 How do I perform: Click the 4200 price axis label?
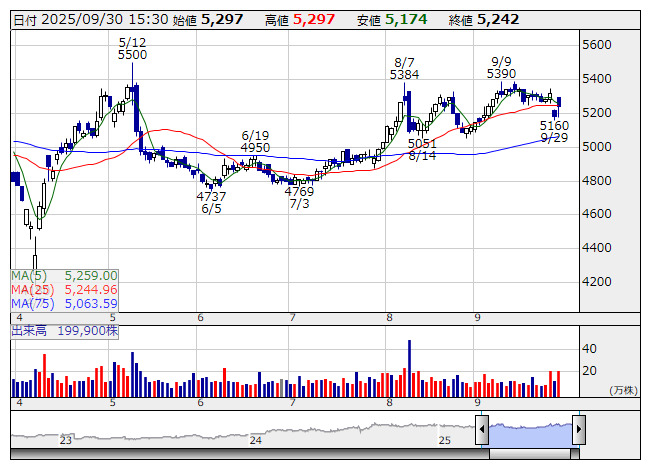[597, 282]
